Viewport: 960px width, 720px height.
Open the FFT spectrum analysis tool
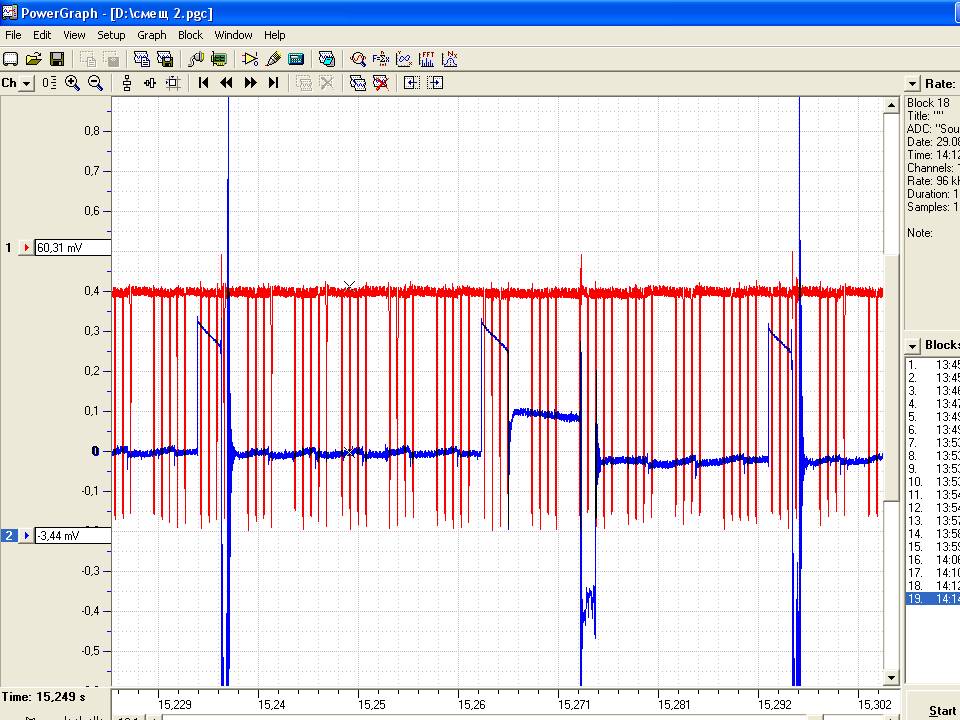point(427,59)
